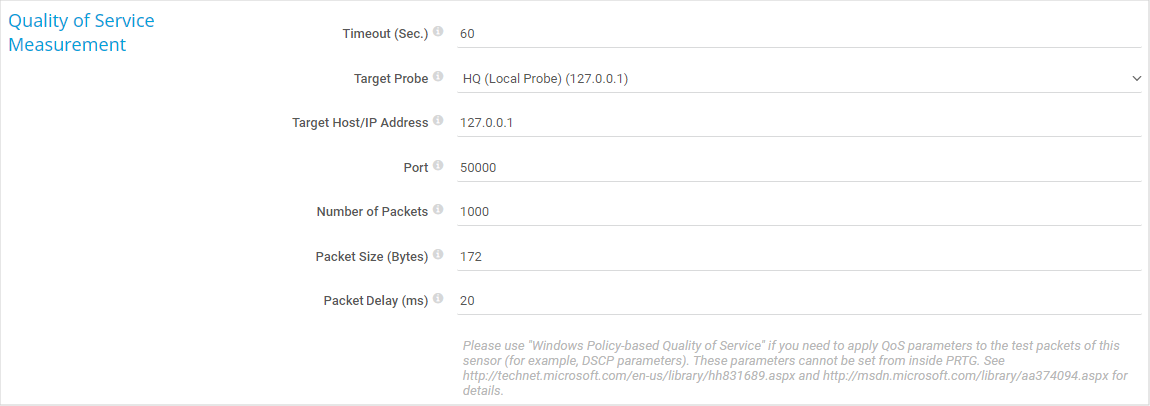Open the Target Probe dropdown list
Screen dimensions: 1150x406
790,78
